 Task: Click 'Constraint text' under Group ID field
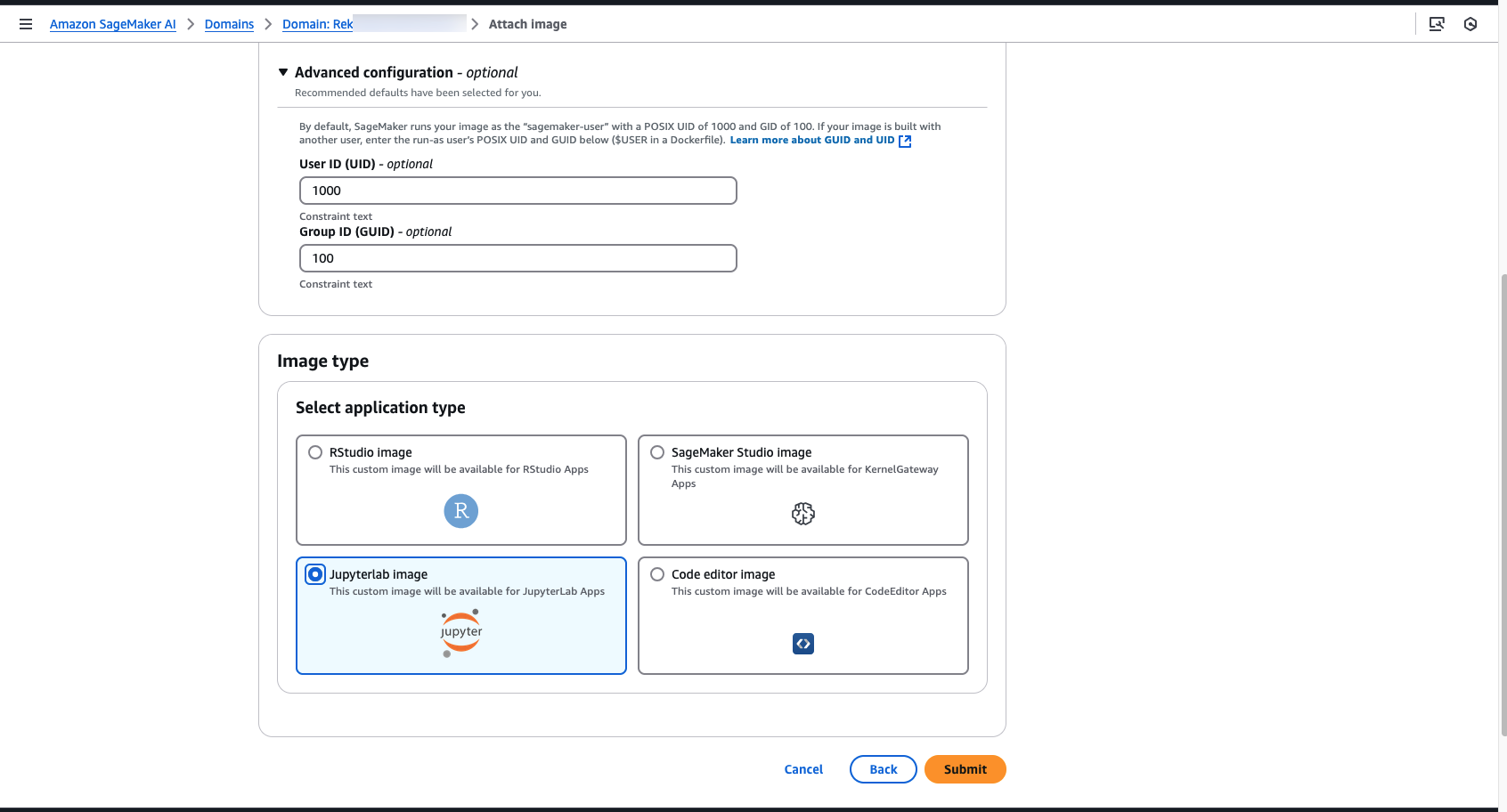pyautogui.click(x=336, y=284)
